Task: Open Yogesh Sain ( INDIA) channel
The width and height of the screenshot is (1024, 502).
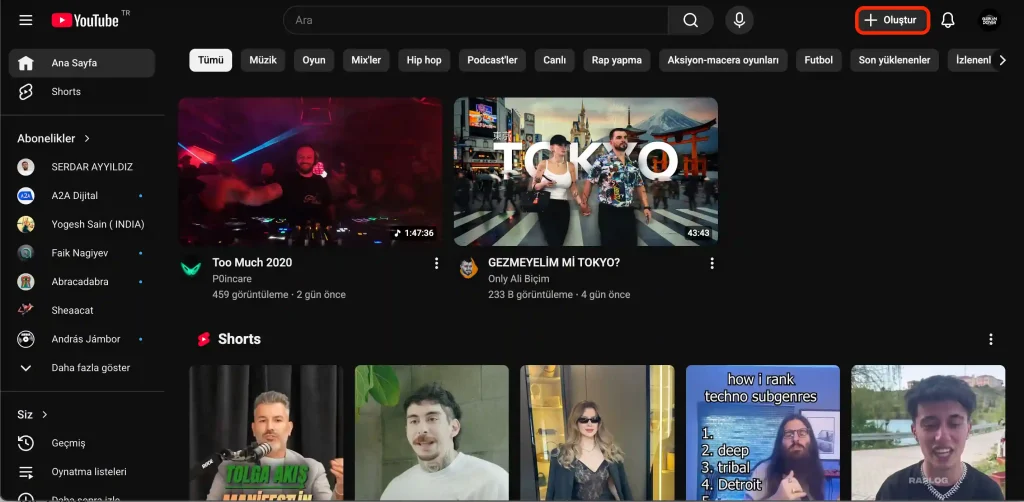Action: coord(82,225)
